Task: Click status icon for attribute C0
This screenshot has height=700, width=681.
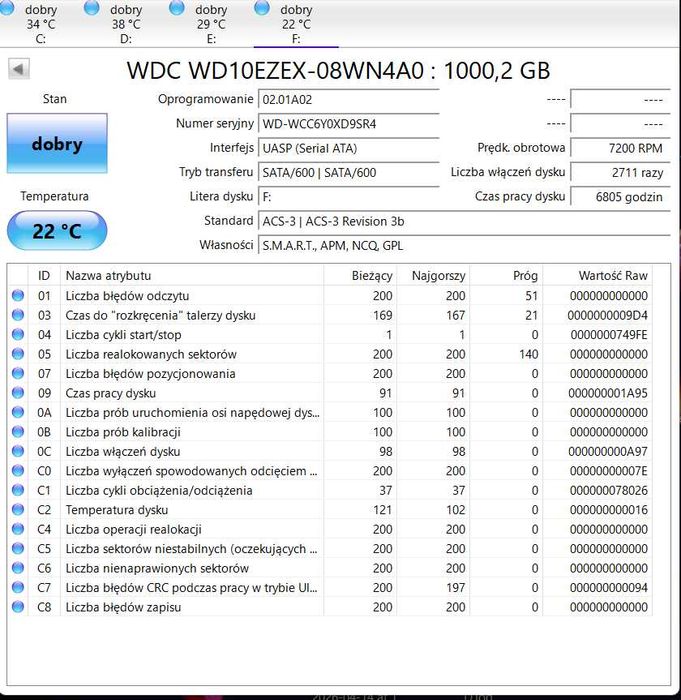Action: click(x=18, y=470)
